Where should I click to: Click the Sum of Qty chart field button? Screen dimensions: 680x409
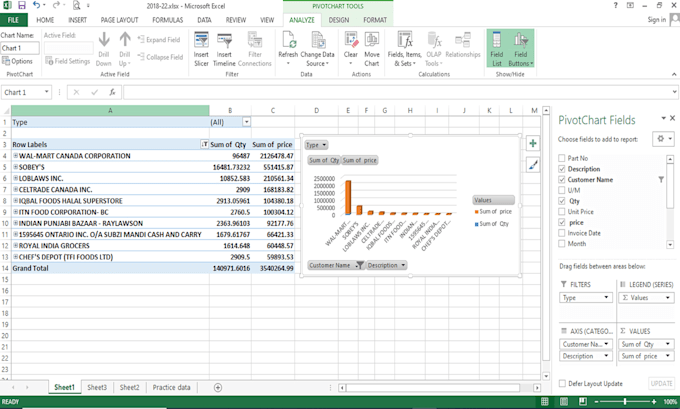point(324,160)
